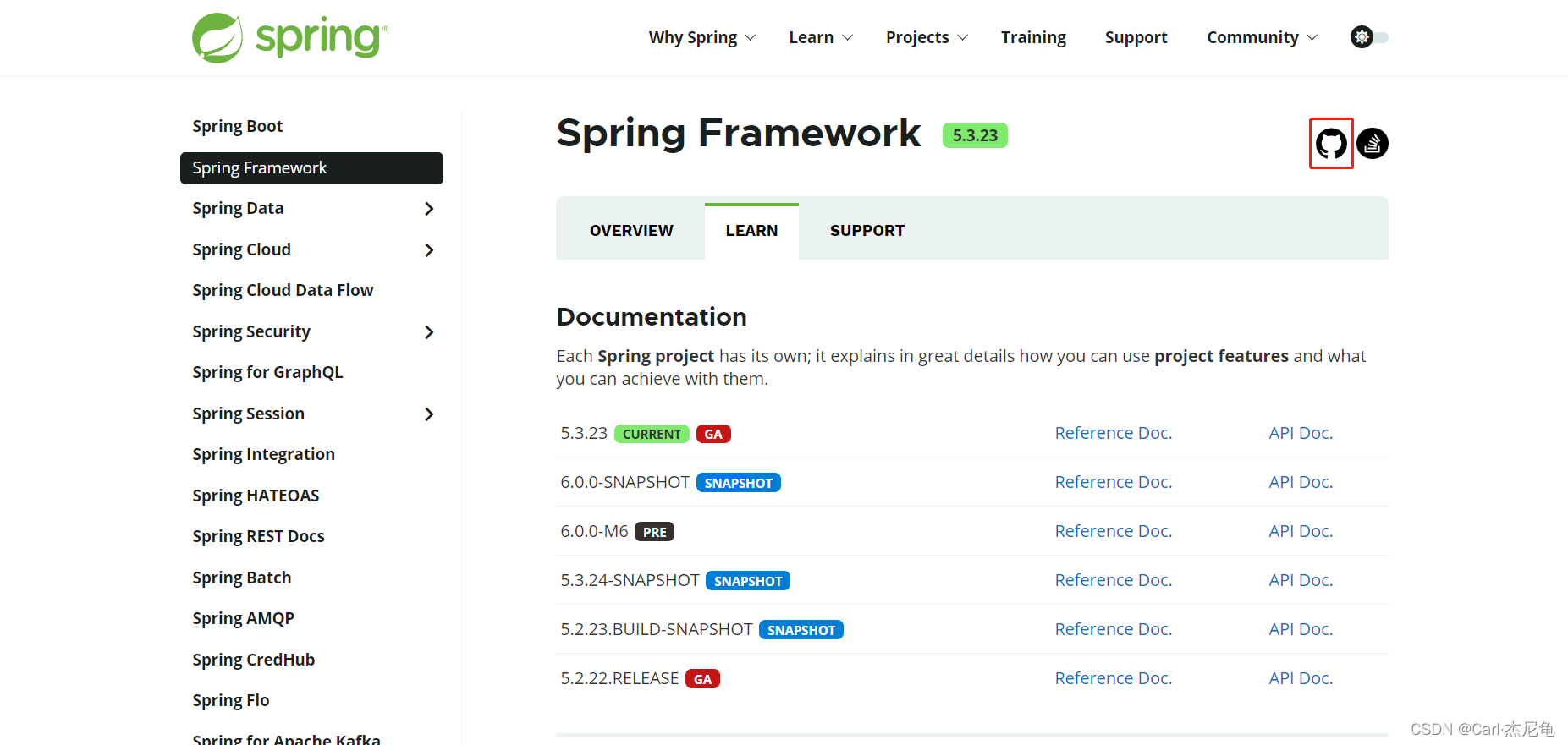Click the CURRENT badge on 5.3.23
Viewport: 1568px width, 745px height.
pos(652,434)
